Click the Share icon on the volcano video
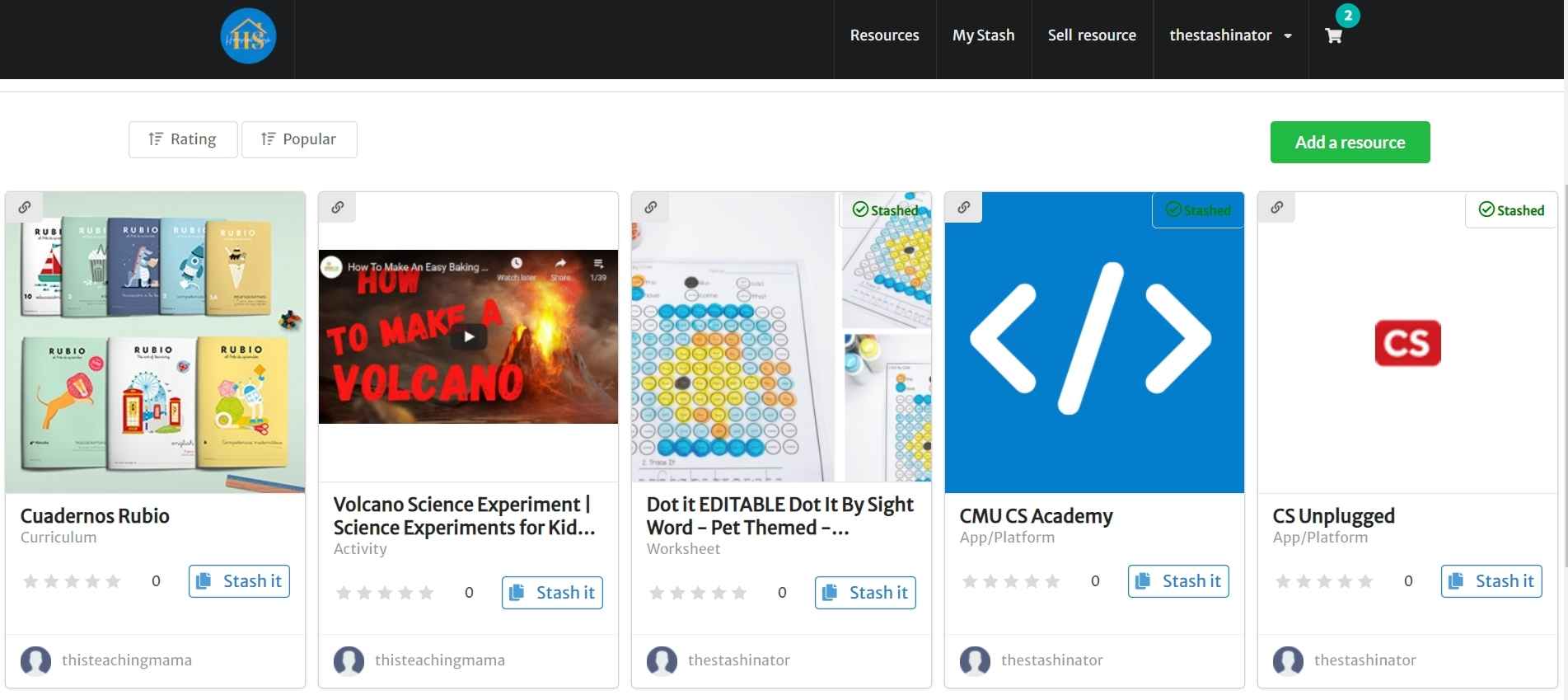 tap(560, 269)
